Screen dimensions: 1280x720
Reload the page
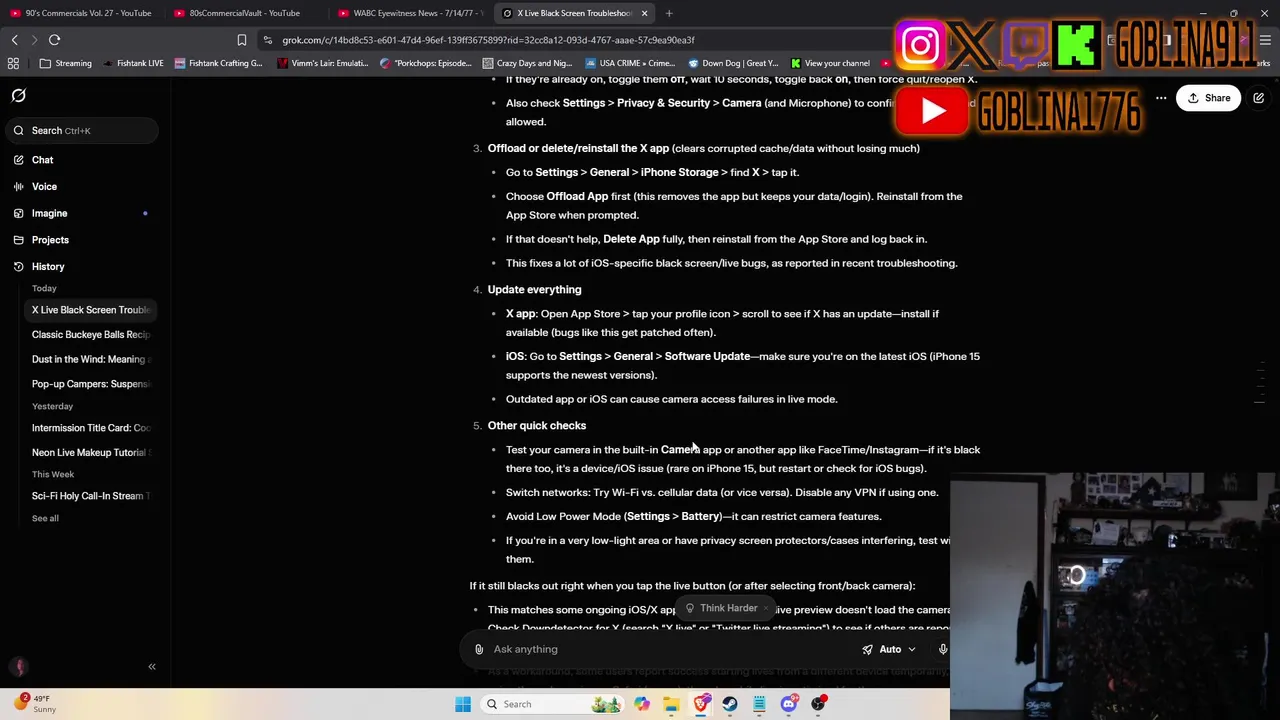54,40
